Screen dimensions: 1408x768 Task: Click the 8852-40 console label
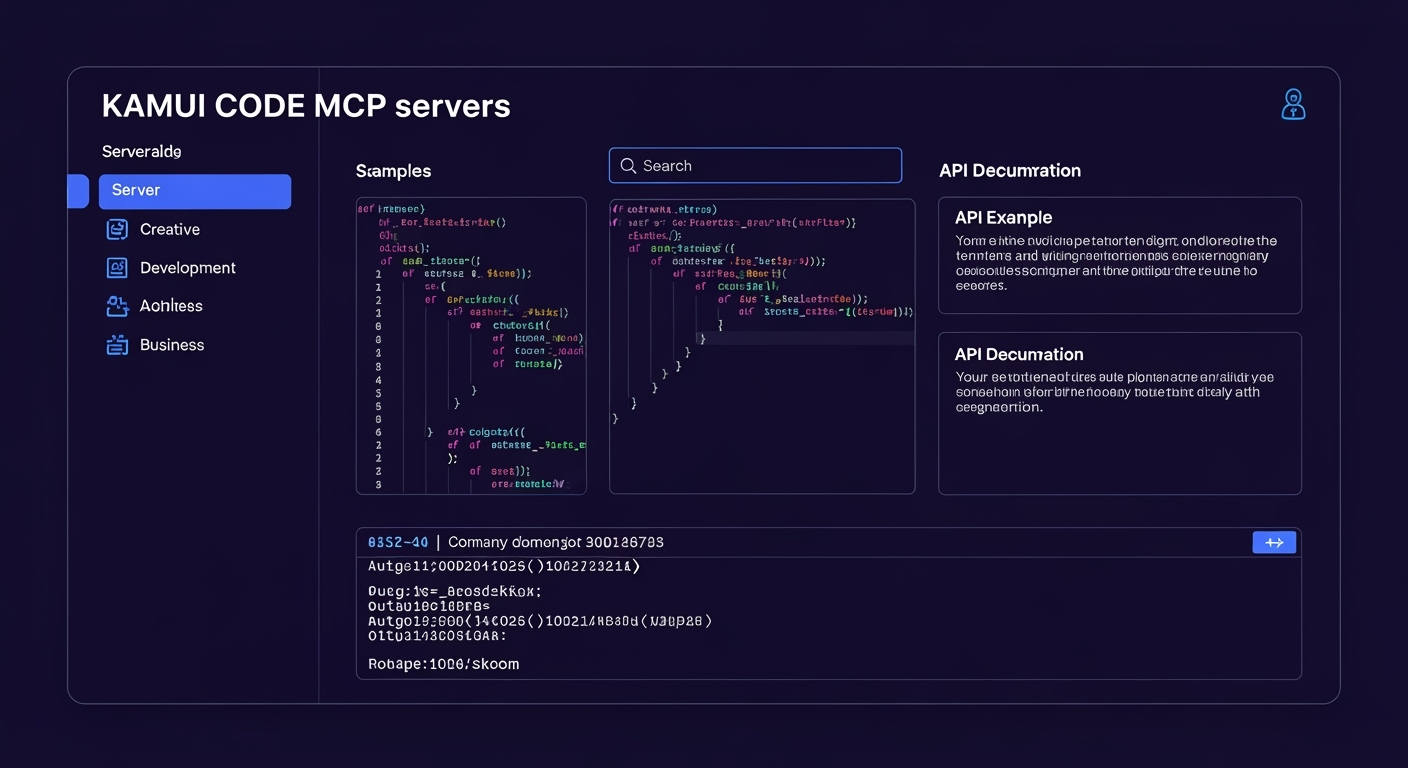coord(398,542)
